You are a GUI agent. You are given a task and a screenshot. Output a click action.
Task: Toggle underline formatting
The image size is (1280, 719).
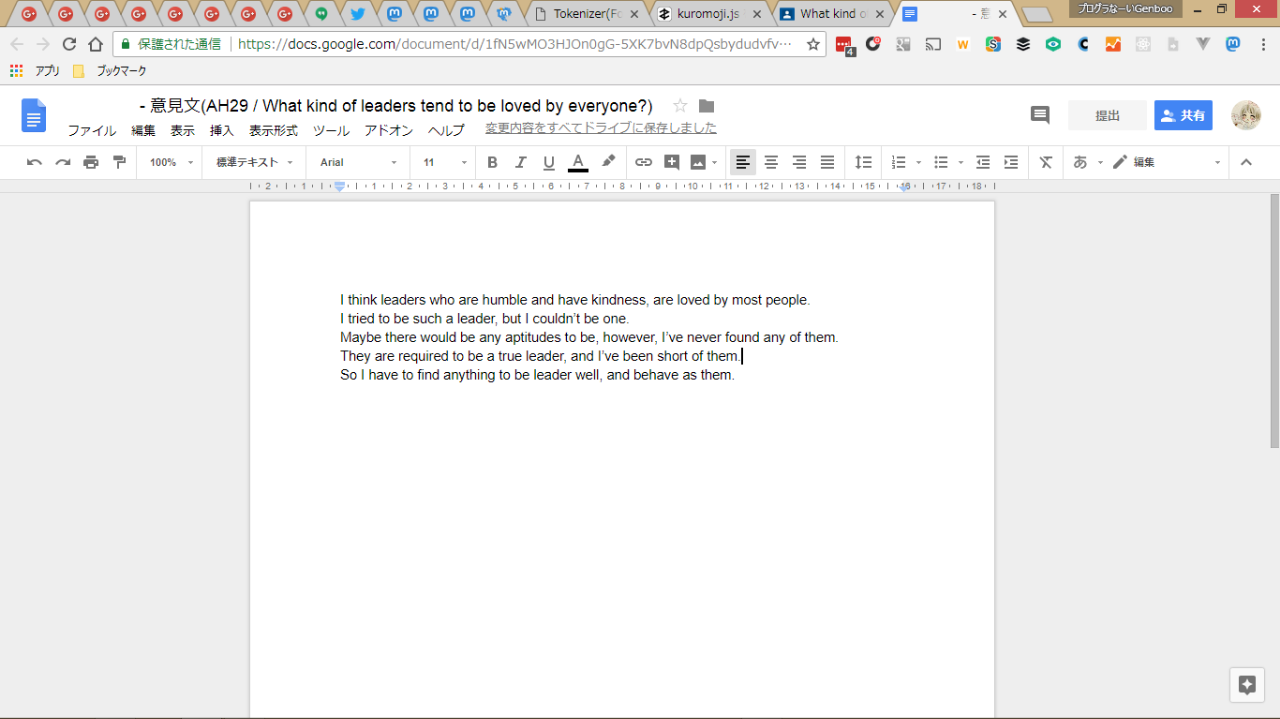tap(548, 162)
